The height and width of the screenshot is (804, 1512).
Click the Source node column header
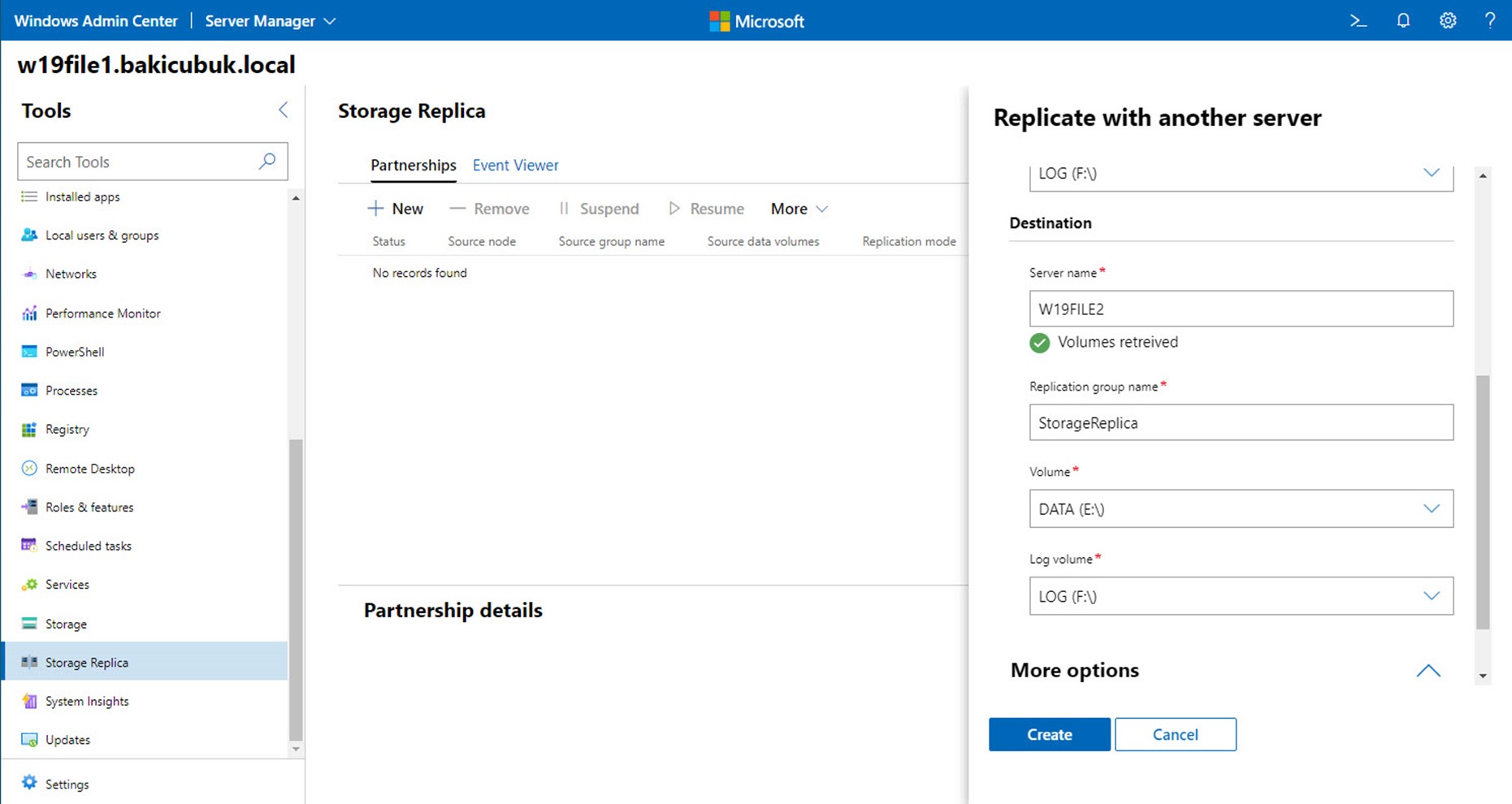482,241
